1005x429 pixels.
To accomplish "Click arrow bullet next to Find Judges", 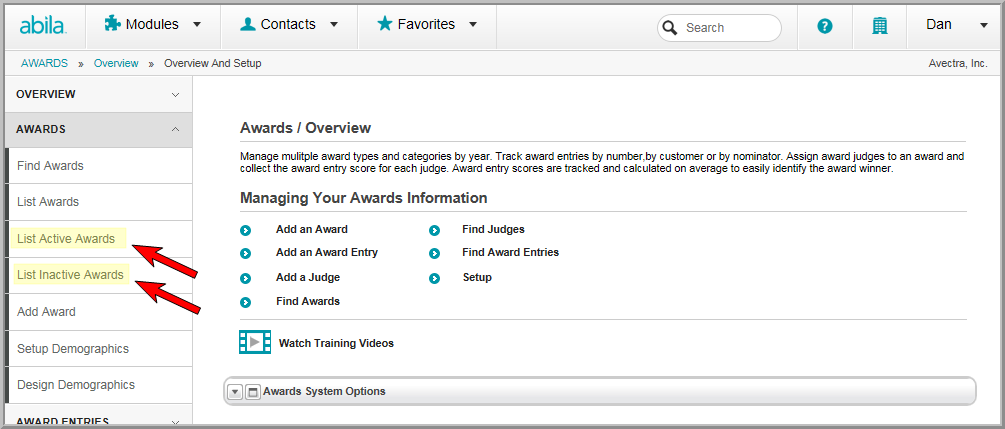I will click(435, 230).
